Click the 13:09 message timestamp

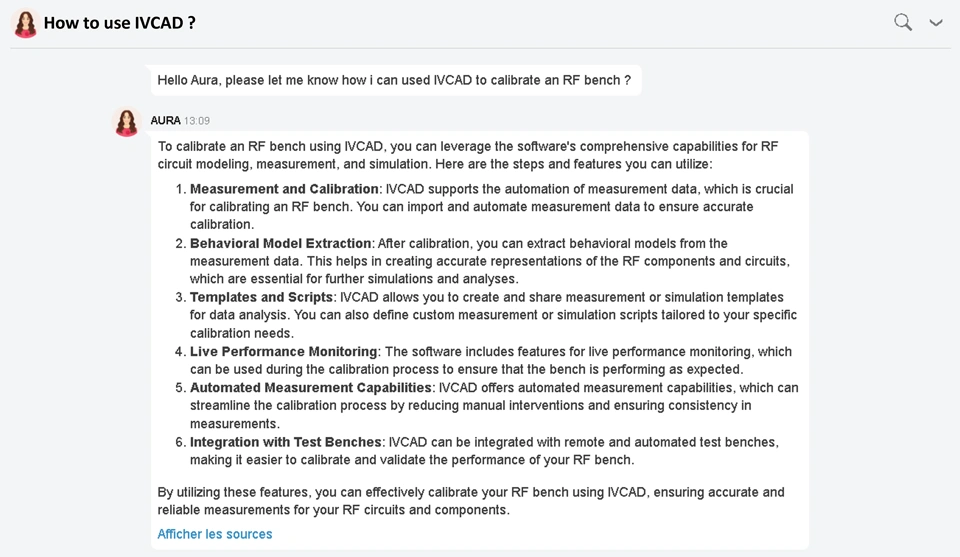(x=197, y=121)
